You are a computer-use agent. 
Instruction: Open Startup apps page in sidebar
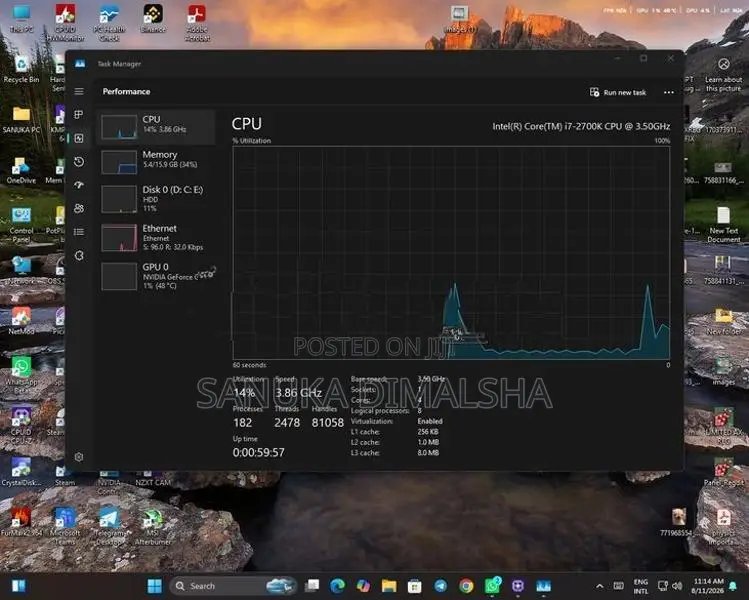(x=79, y=185)
